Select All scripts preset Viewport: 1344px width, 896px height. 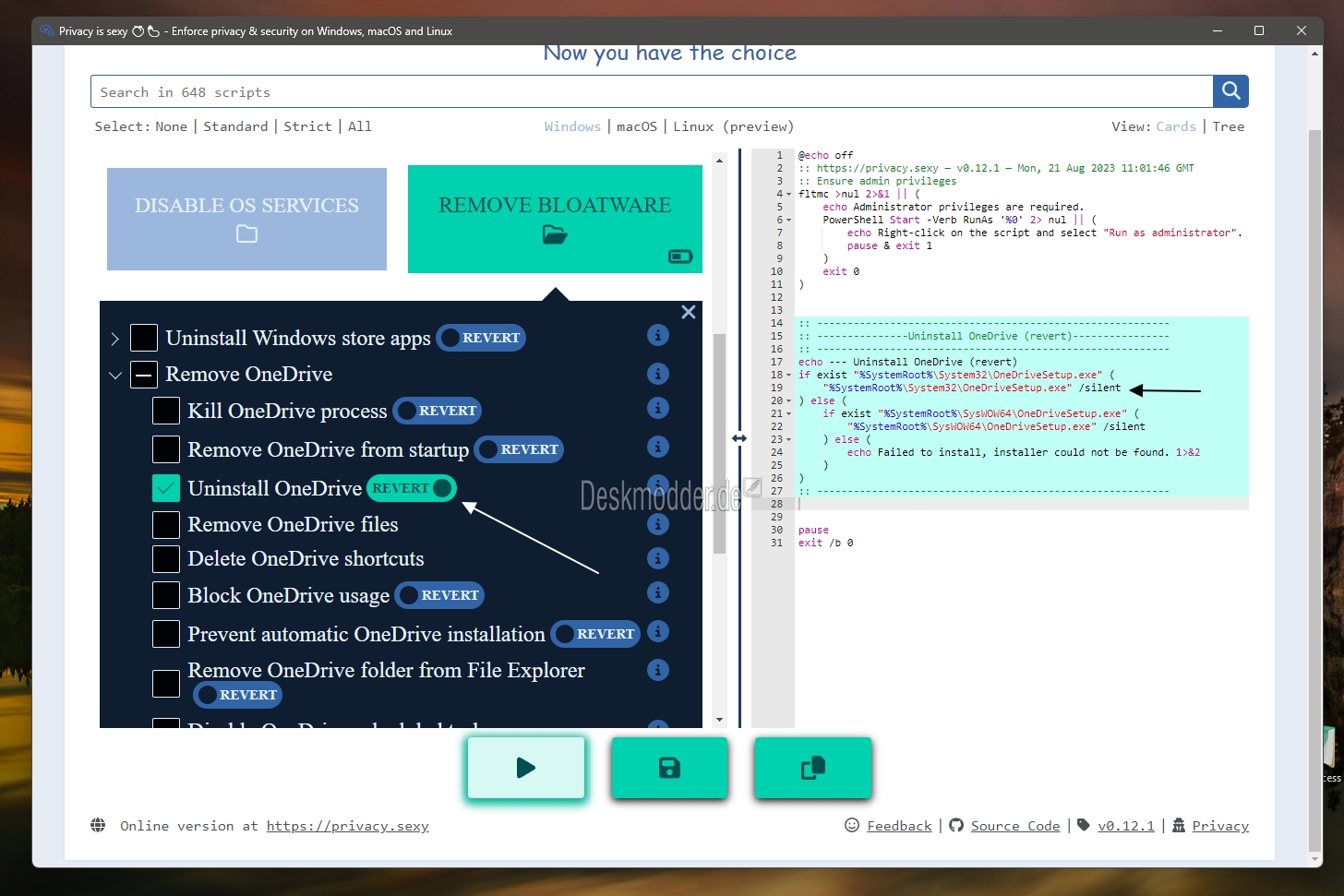pyautogui.click(x=360, y=126)
